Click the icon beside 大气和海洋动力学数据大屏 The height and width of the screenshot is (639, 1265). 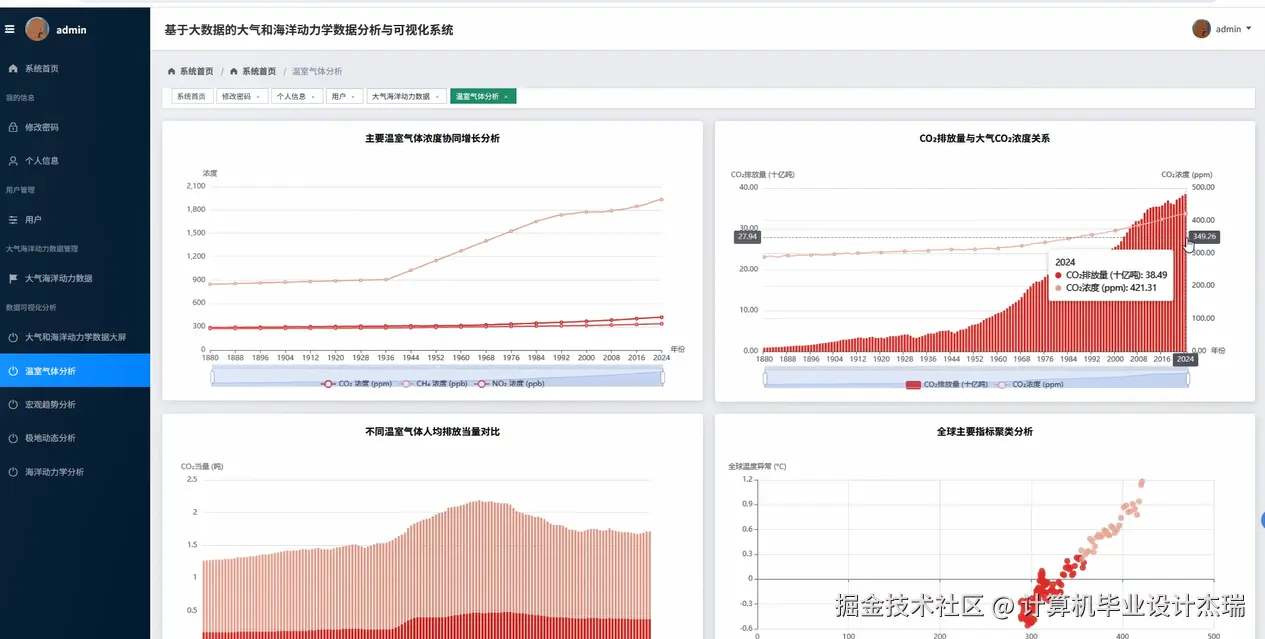(x=13, y=337)
